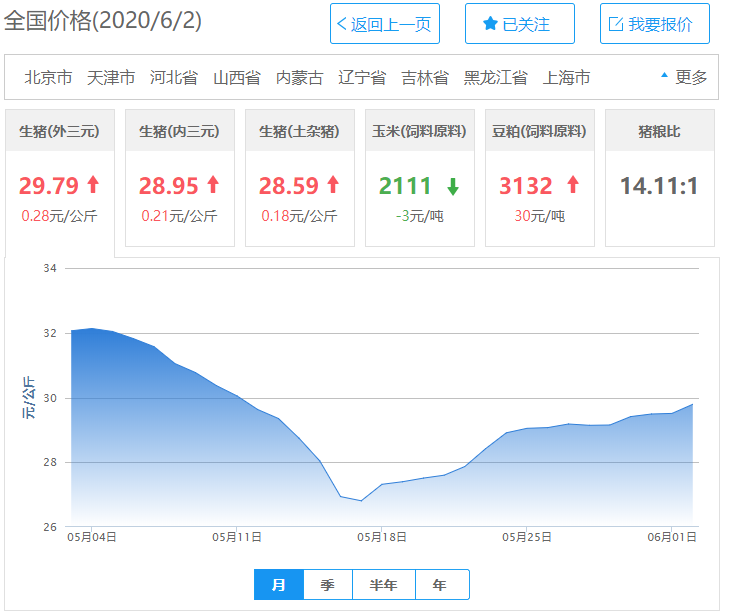Select 天津市 region

[111, 77]
